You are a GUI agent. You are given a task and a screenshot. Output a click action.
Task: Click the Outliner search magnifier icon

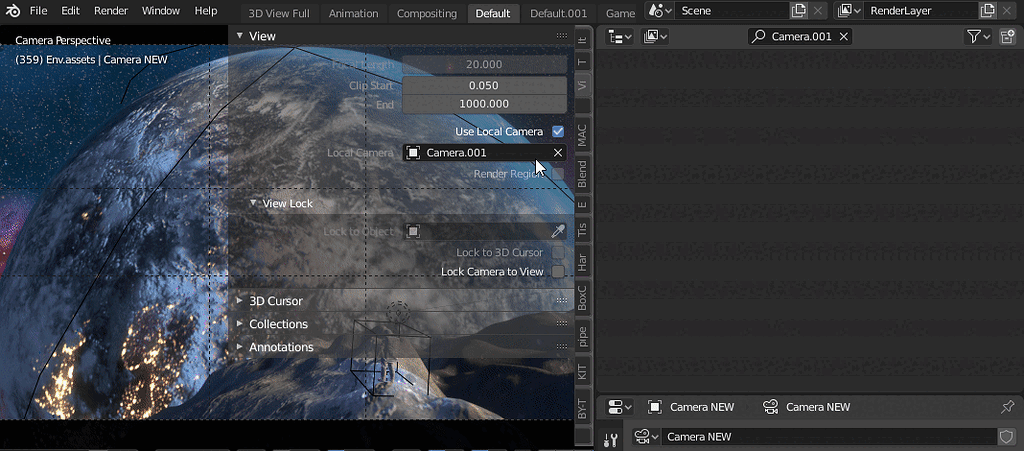point(759,37)
